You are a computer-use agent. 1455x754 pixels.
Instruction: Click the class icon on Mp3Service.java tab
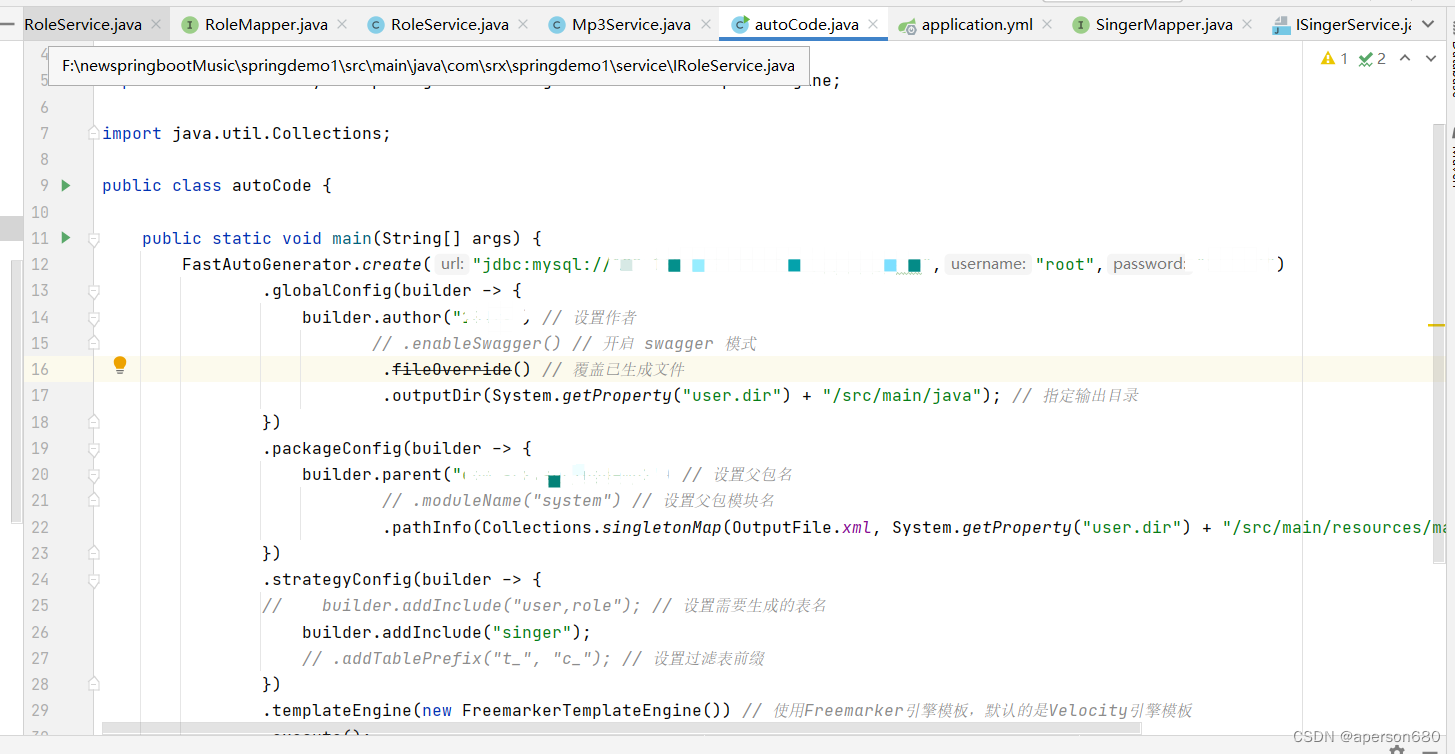click(x=557, y=24)
